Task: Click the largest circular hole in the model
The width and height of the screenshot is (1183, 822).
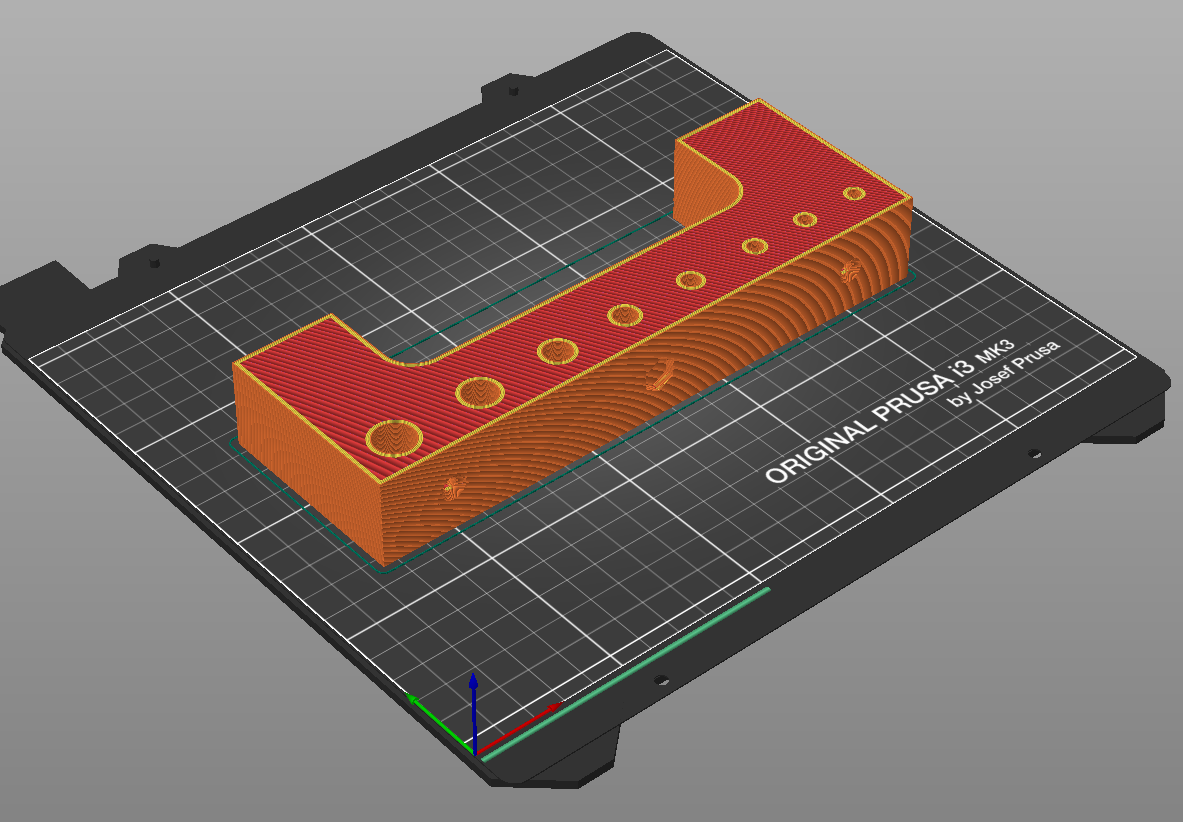Action: point(395,440)
